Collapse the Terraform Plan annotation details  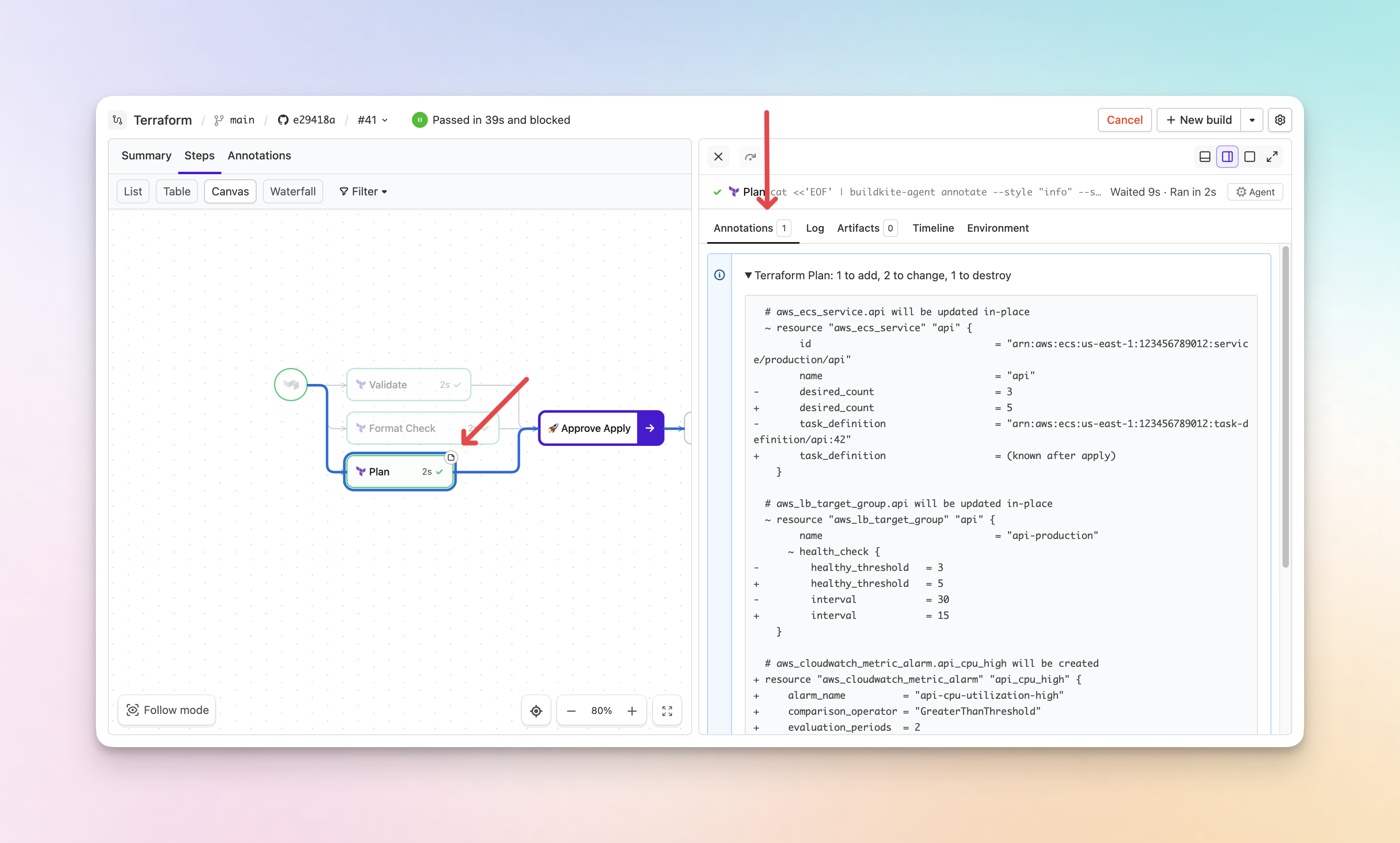pyautogui.click(x=748, y=276)
